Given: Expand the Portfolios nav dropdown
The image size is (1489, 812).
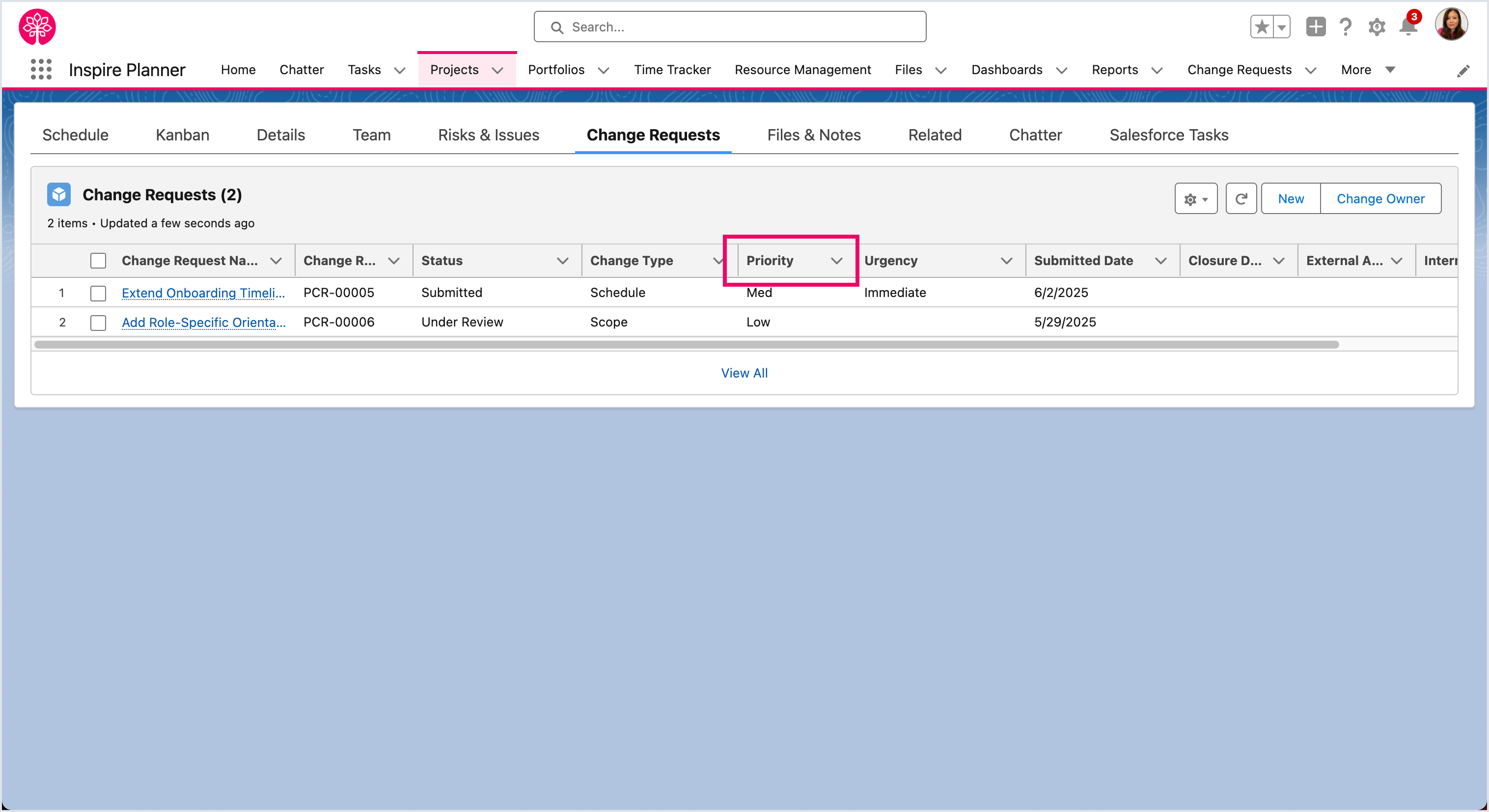Looking at the screenshot, I should (604, 70).
